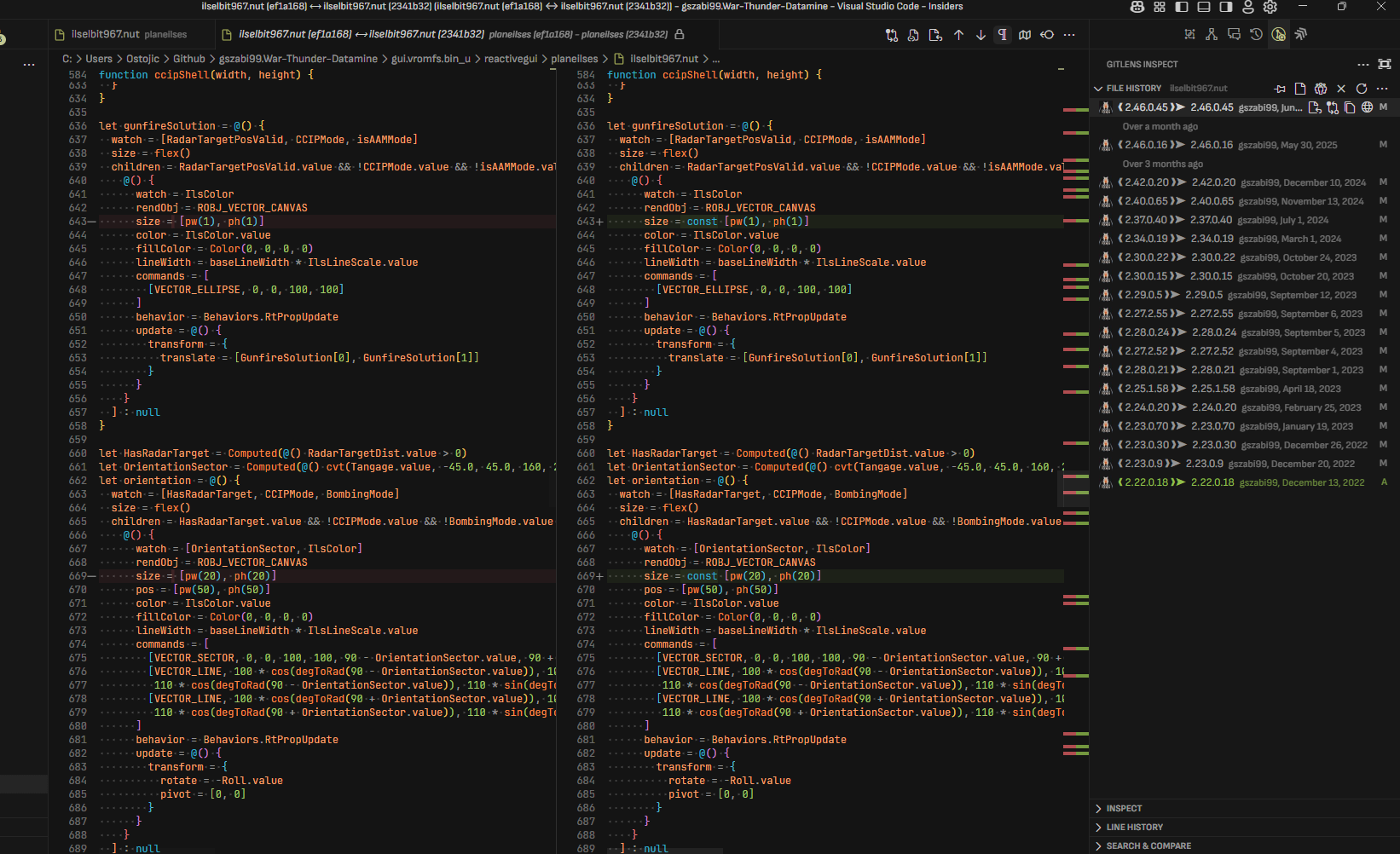Open the reactivegui breadcrumb
Screen dimensions: 1400x854
tap(511, 59)
